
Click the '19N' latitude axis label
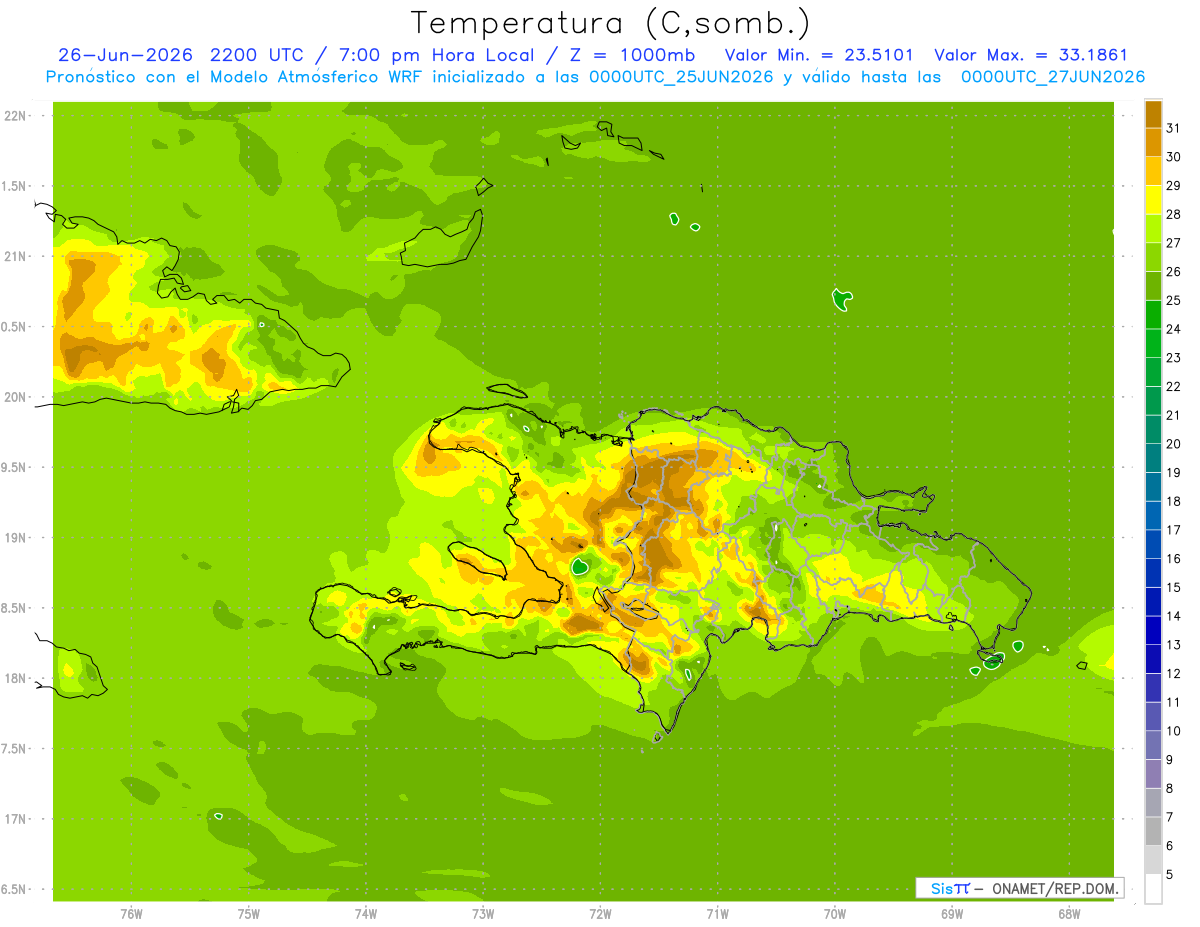pyautogui.click(x=15, y=538)
